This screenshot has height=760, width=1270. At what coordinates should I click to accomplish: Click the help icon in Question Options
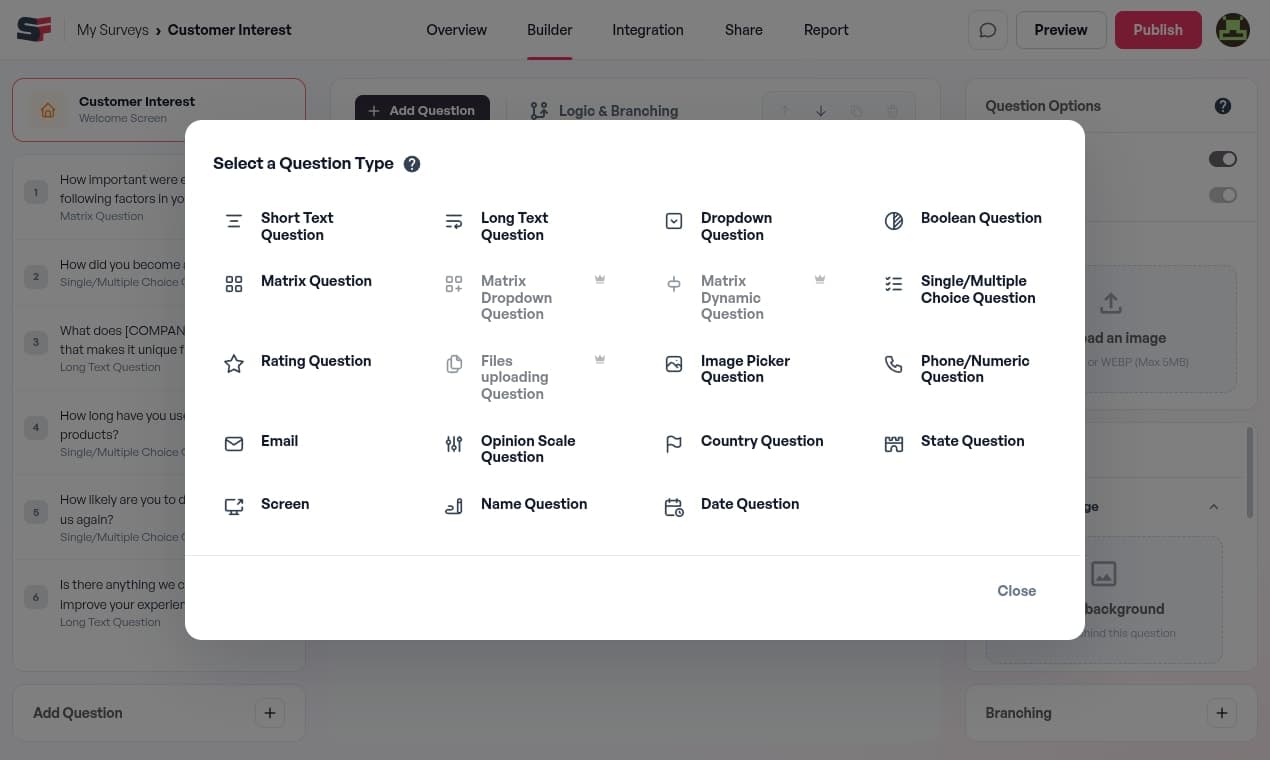click(1223, 106)
